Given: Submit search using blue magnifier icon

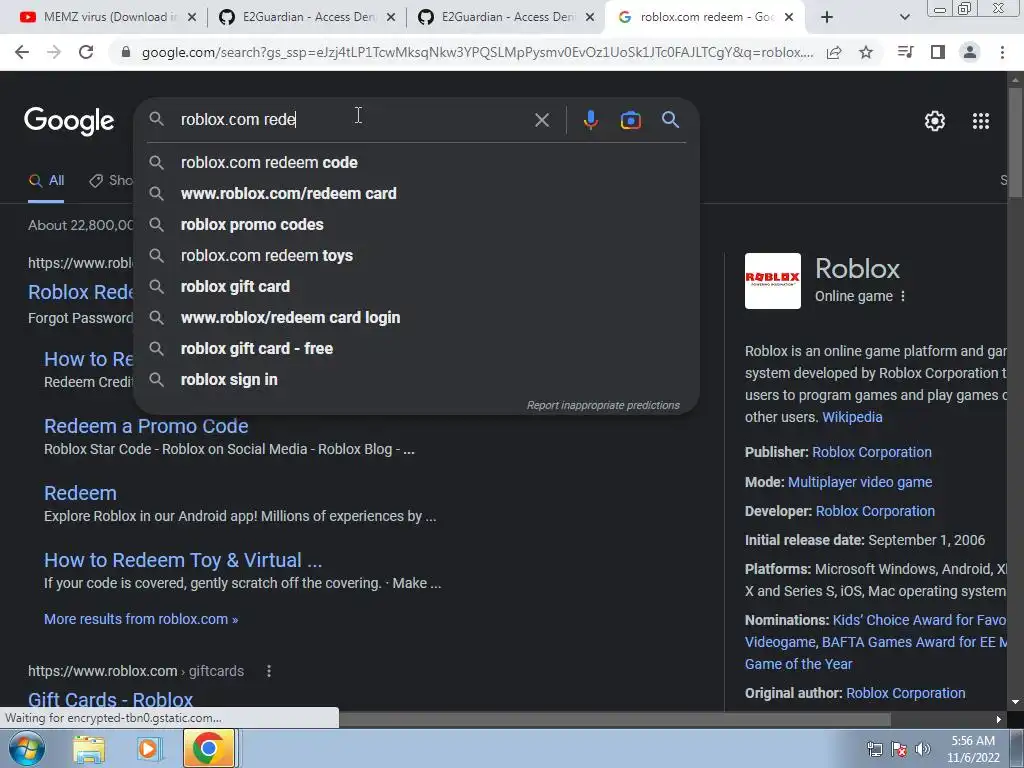Looking at the screenshot, I should (x=671, y=120).
